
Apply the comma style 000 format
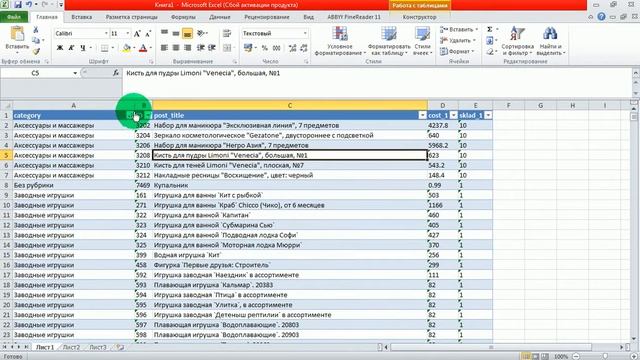point(276,48)
